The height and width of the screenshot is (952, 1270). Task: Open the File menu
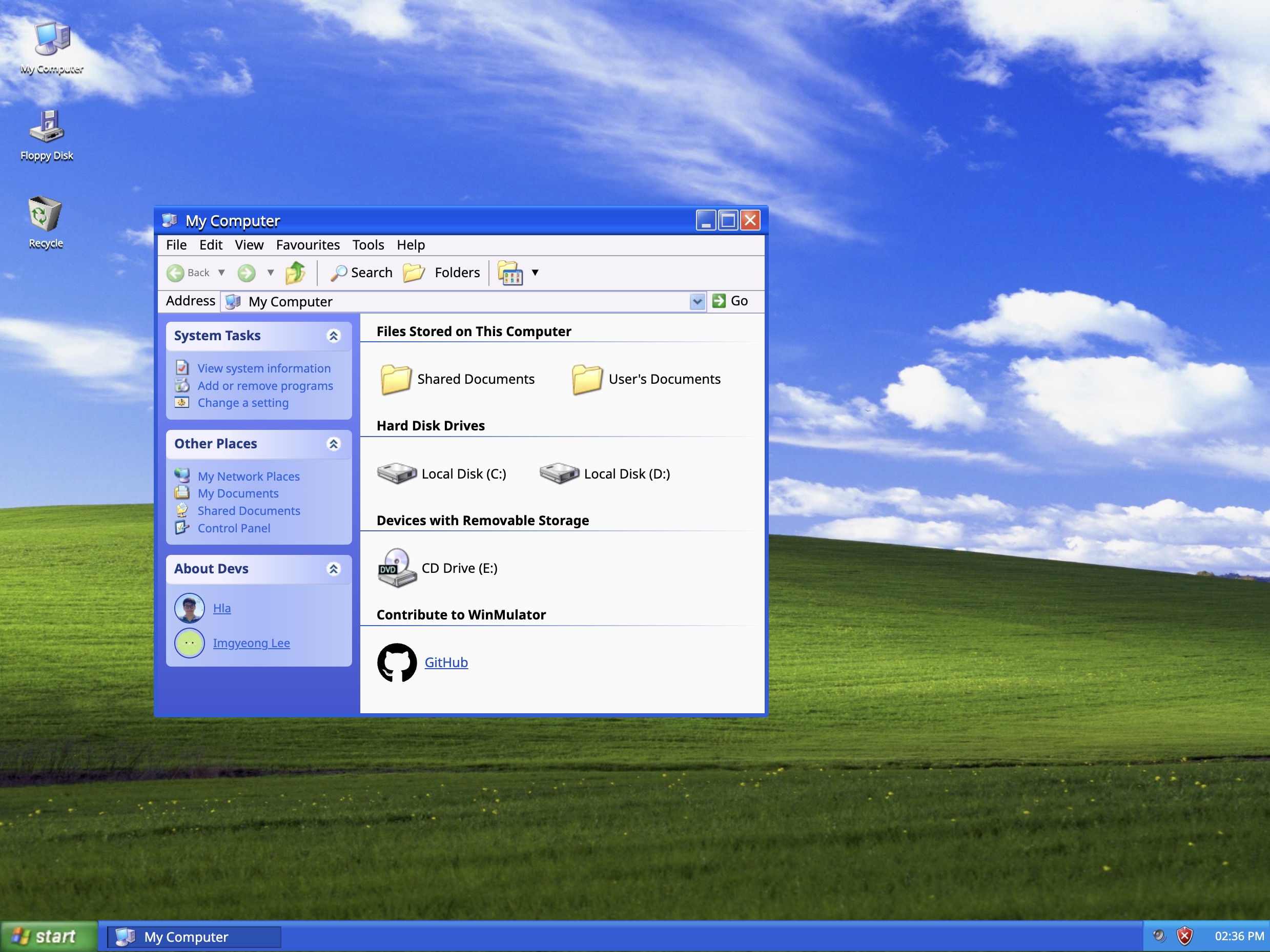[x=176, y=245]
